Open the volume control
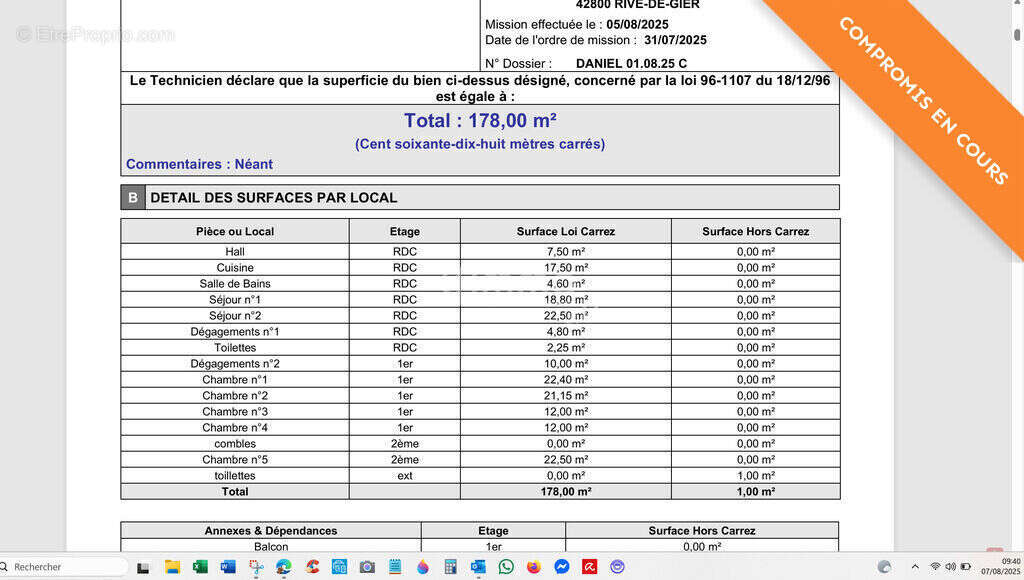Image resolution: width=1024 pixels, height=580 pixels. tap(950, 567)
